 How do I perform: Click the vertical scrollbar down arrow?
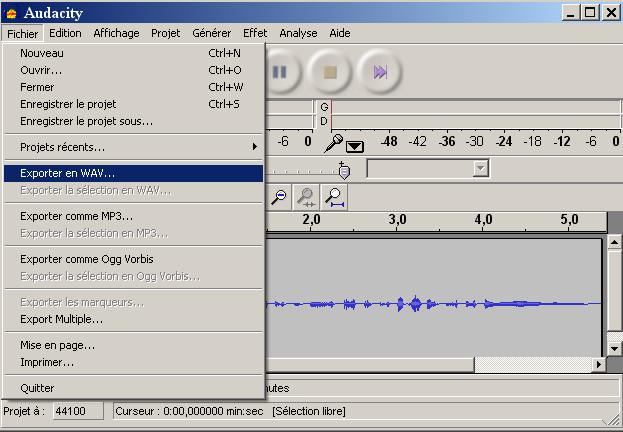[615, 348]
